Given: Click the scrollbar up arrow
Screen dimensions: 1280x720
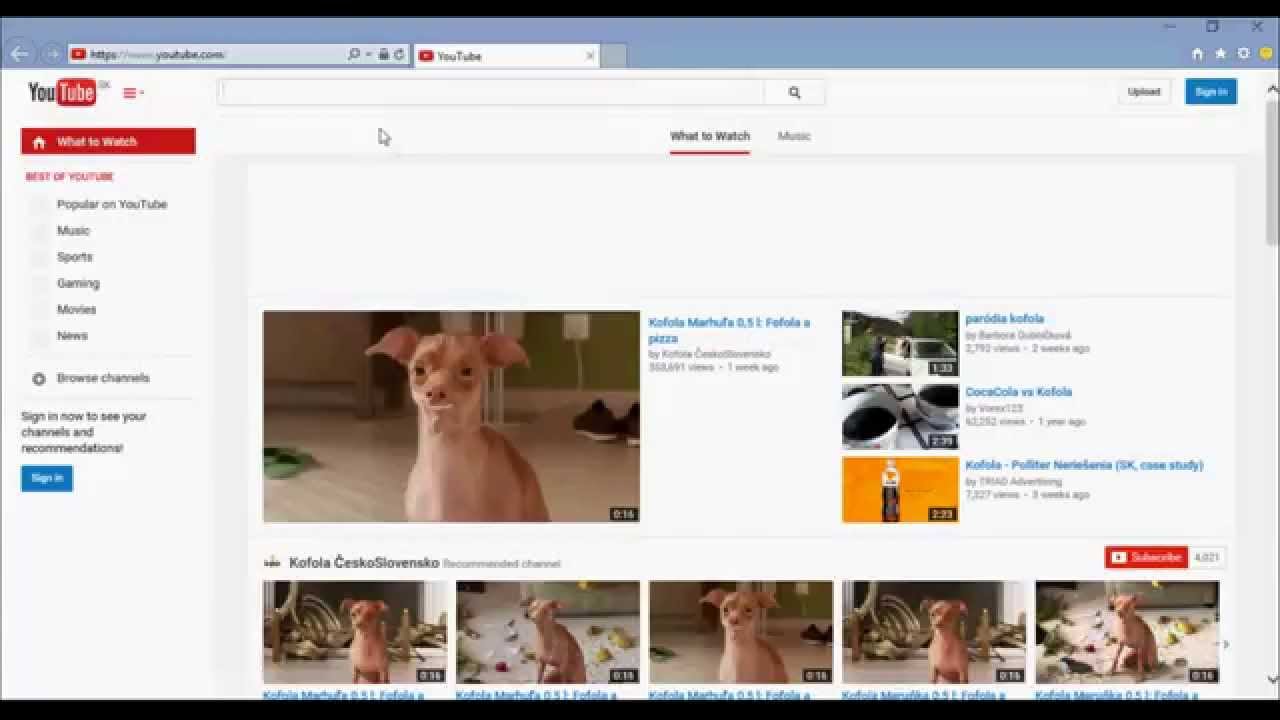Looking at the screenshot, I should (x=1272, y=89).
